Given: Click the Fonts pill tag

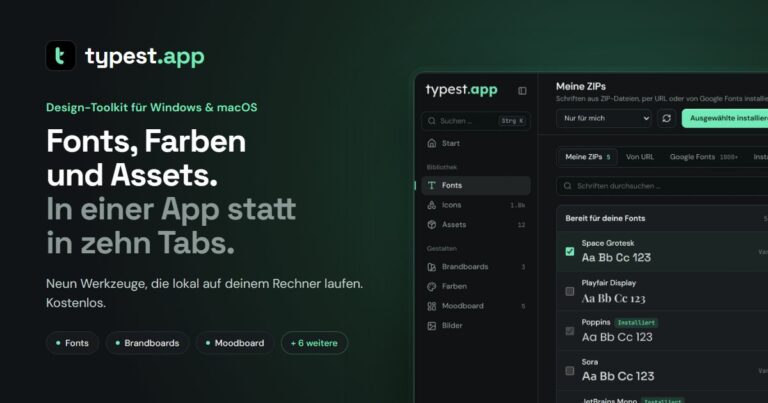Looking at the screenshot, I should (72, 343).
